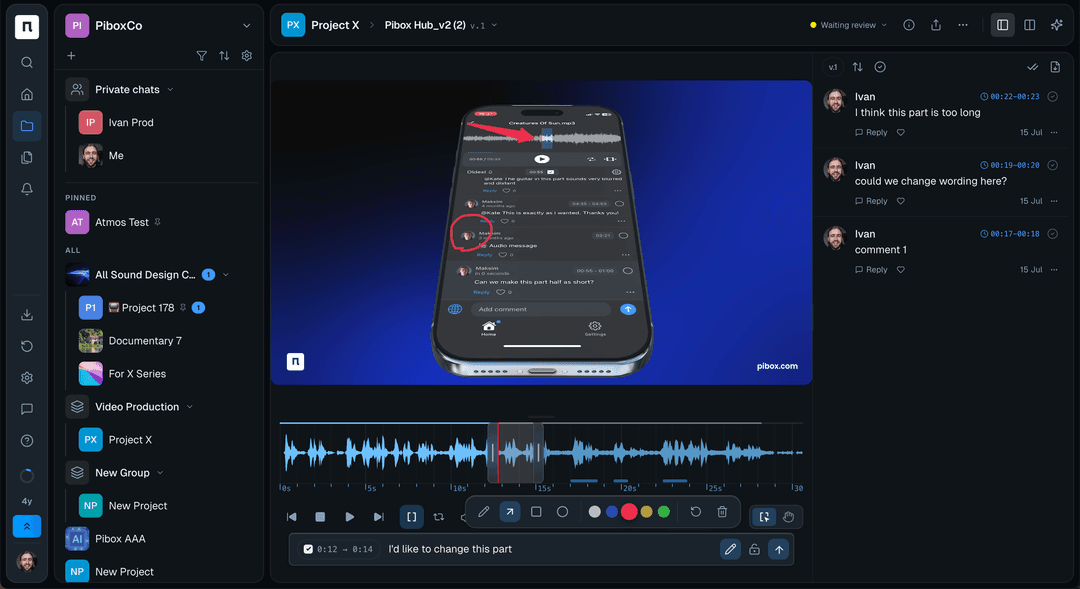The image size is (1080, 589).
Task: Sort the comments list
Action: pos(858,67)
